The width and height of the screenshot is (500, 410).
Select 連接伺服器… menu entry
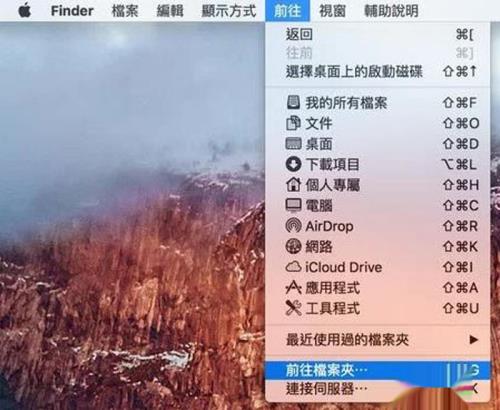pos(378,389)
